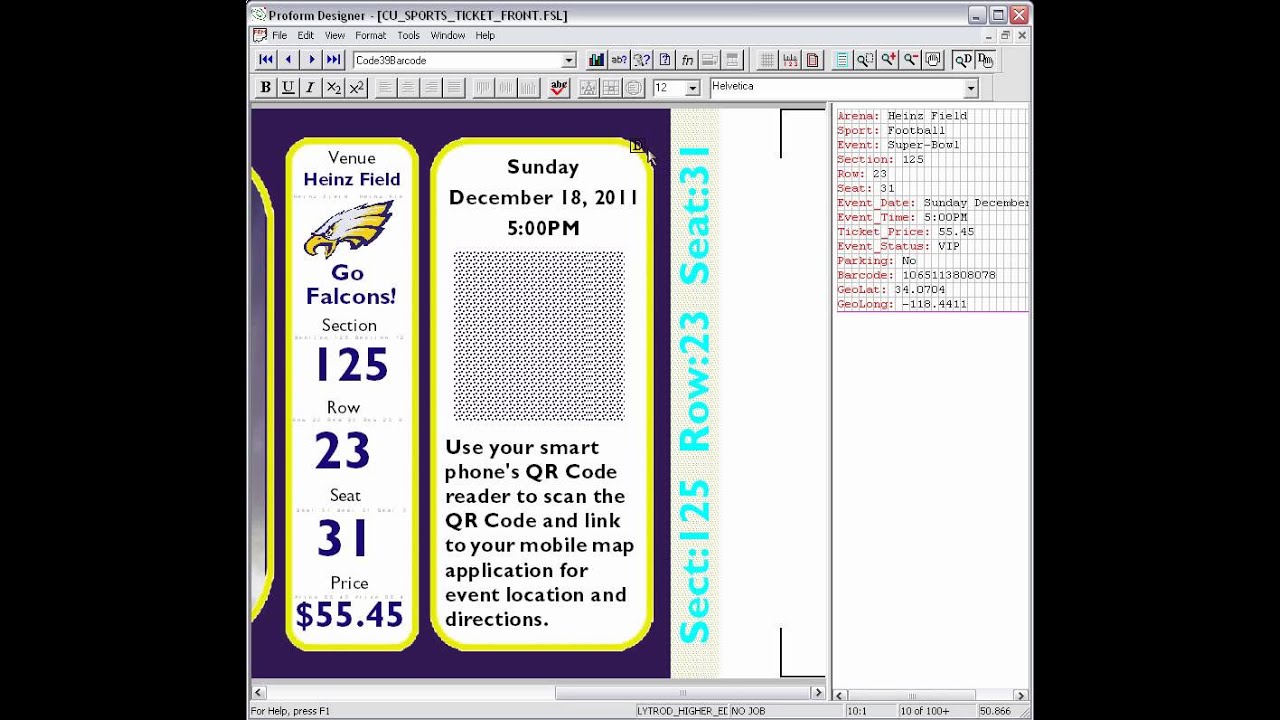Open the File menu
This screenshot has height=720, width=1280.
279,35
